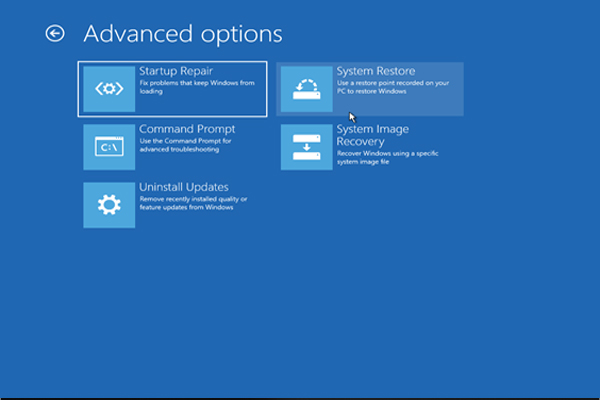Image resolution: width=600 pixels, height=400 pixels.
Task: Go back using the arrow icon
Action: point(55,34)
